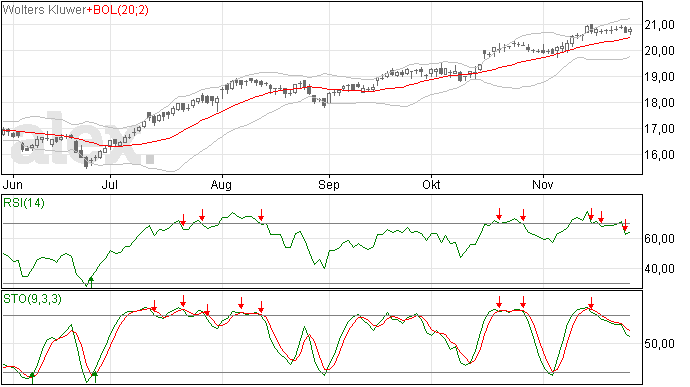Select the Jul month label
Image resolution: width=690 pixels, height=387 pixels.
pyautogui.click(x=110, y=184)
